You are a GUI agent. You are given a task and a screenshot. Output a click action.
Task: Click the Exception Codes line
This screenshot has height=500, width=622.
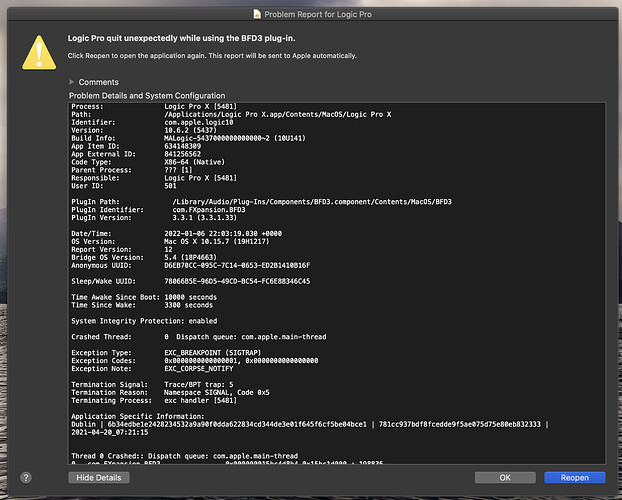[x=195, y=360]
